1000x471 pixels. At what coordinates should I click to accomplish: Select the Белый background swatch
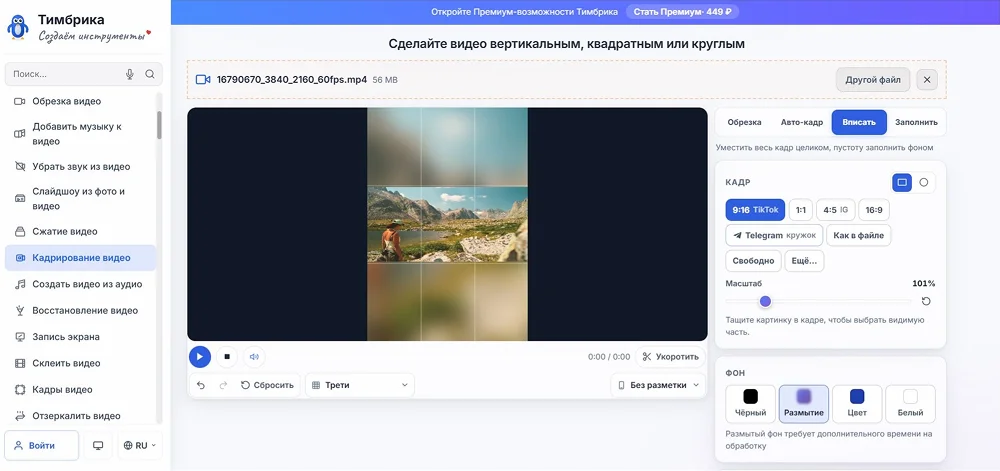(910, 403)
